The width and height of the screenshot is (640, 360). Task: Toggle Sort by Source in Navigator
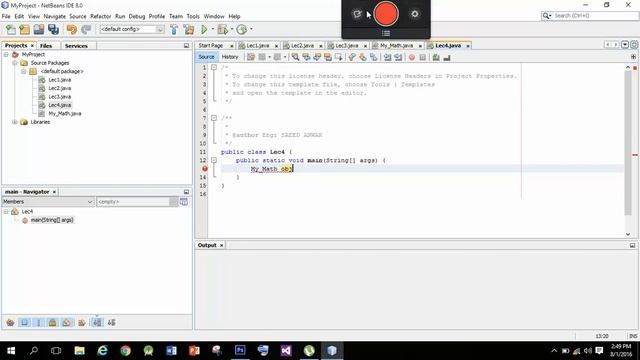coord(111,322)
